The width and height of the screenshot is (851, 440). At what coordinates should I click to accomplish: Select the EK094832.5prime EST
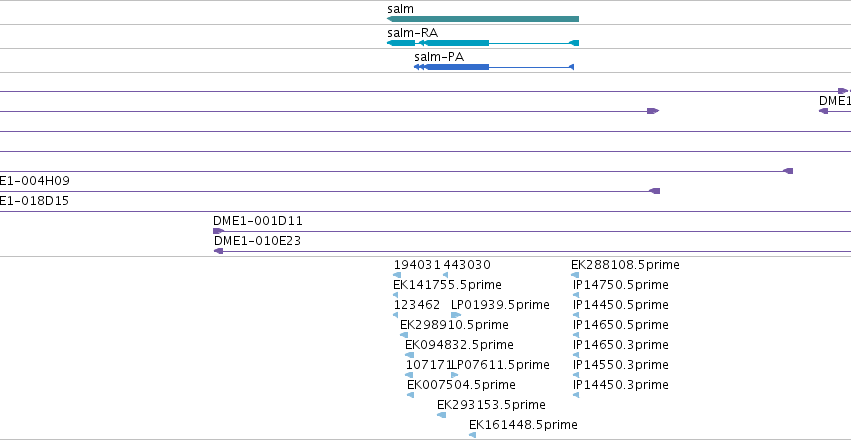[x=459, y=345]
